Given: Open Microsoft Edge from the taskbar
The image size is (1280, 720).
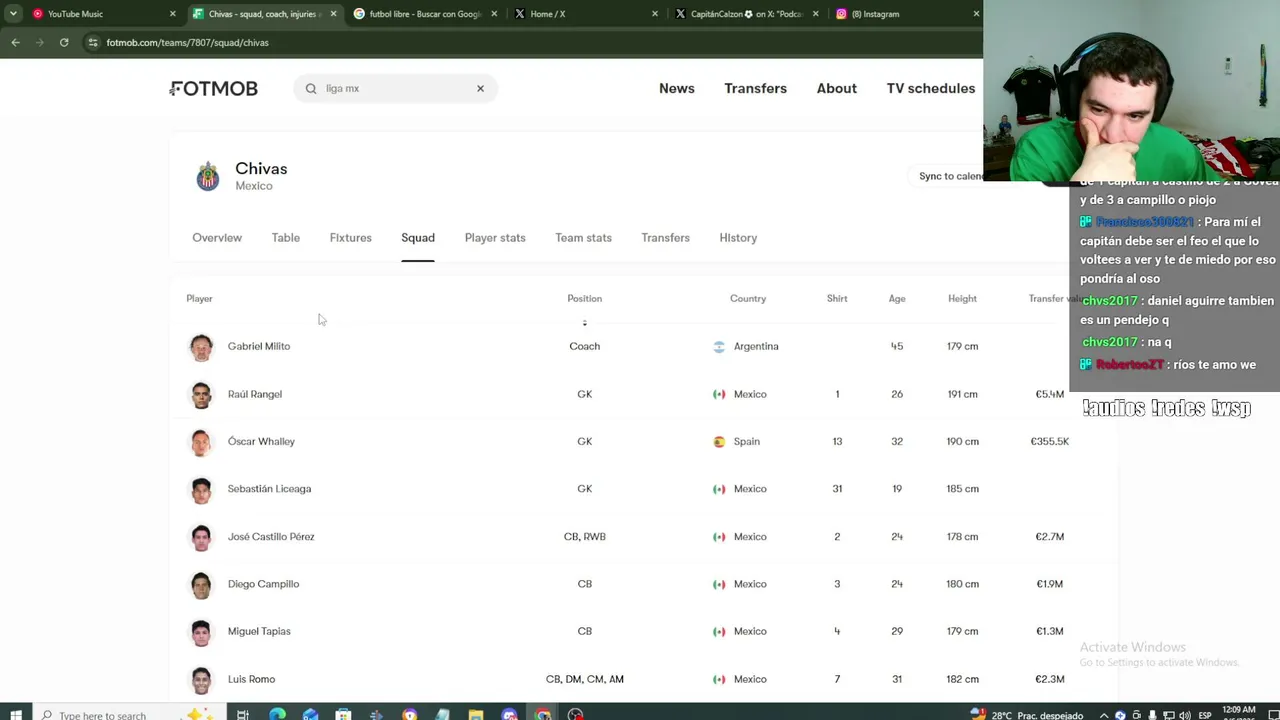Looking at the screenshot, I should coord(277,714).
